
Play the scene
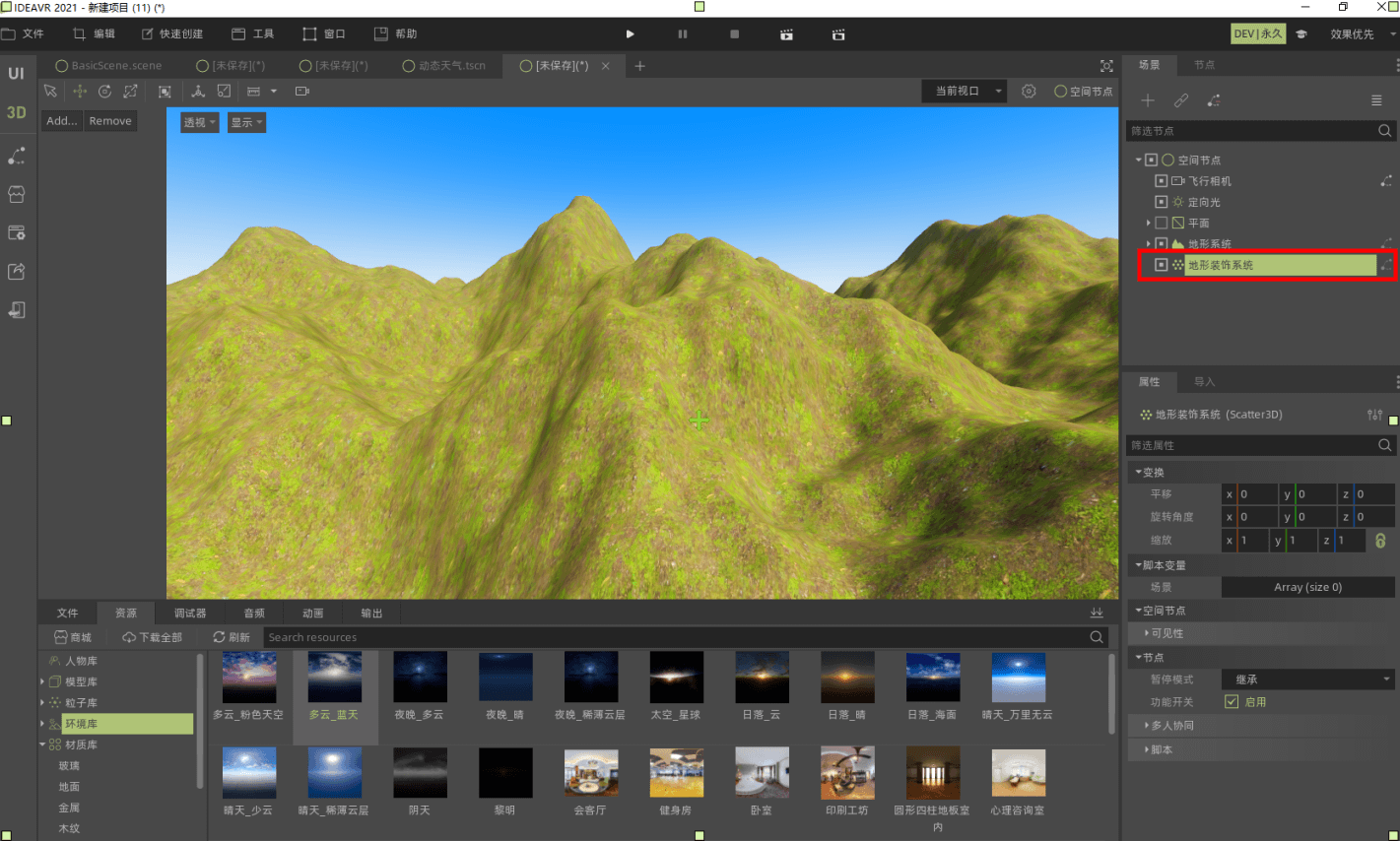(631, 33)
